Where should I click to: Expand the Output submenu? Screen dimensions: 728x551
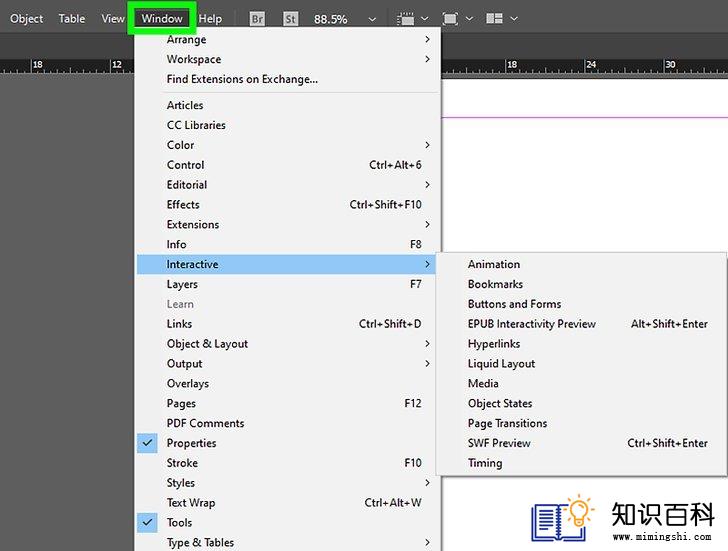(x=286, y=363)
